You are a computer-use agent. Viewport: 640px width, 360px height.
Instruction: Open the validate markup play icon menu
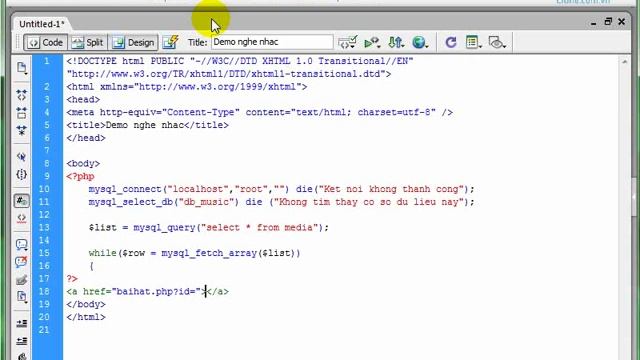click(x=372, y=42)
